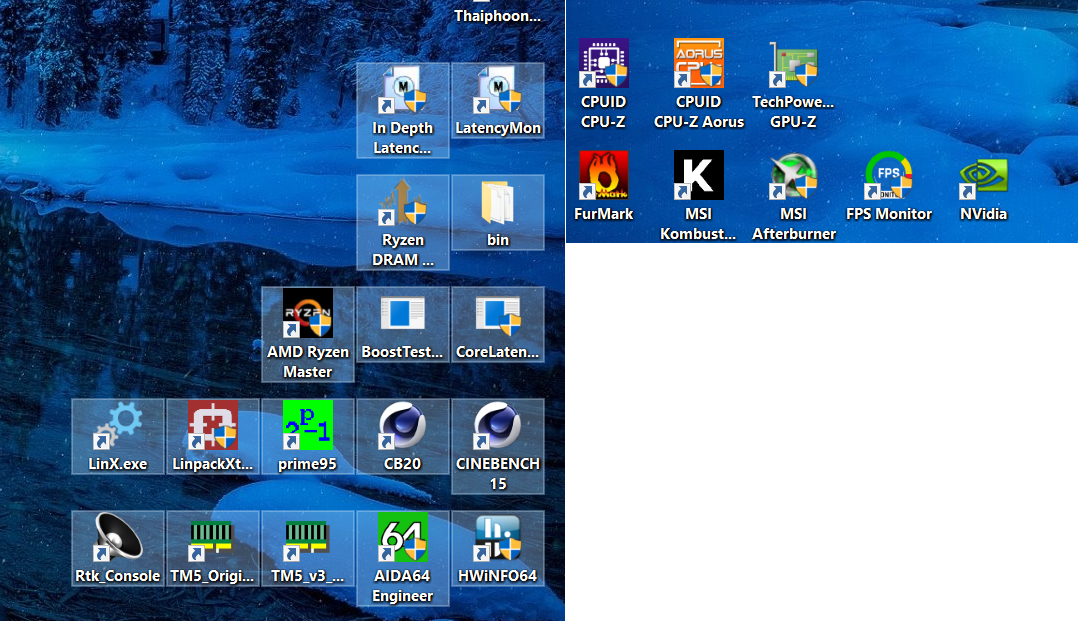Launch the LatencyMon shortcut
The height and width of the screenshot is (621, 1080).
(497, 101)
